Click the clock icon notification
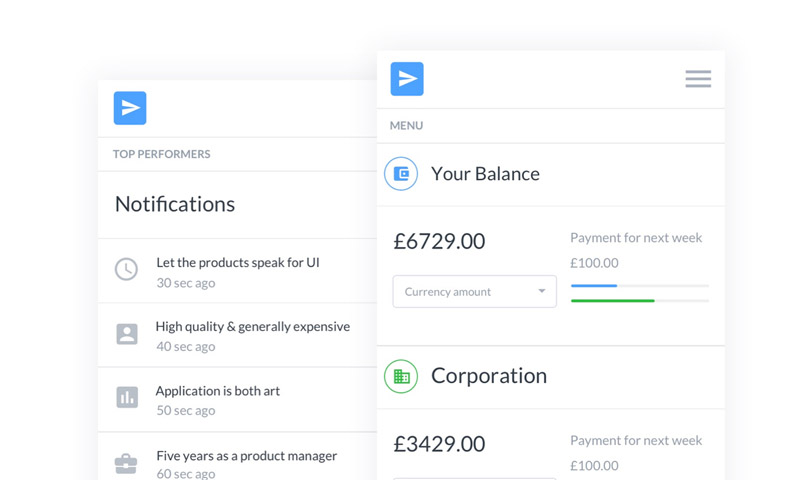The height and width of the screenshot is (480, 800). point(126,269)
